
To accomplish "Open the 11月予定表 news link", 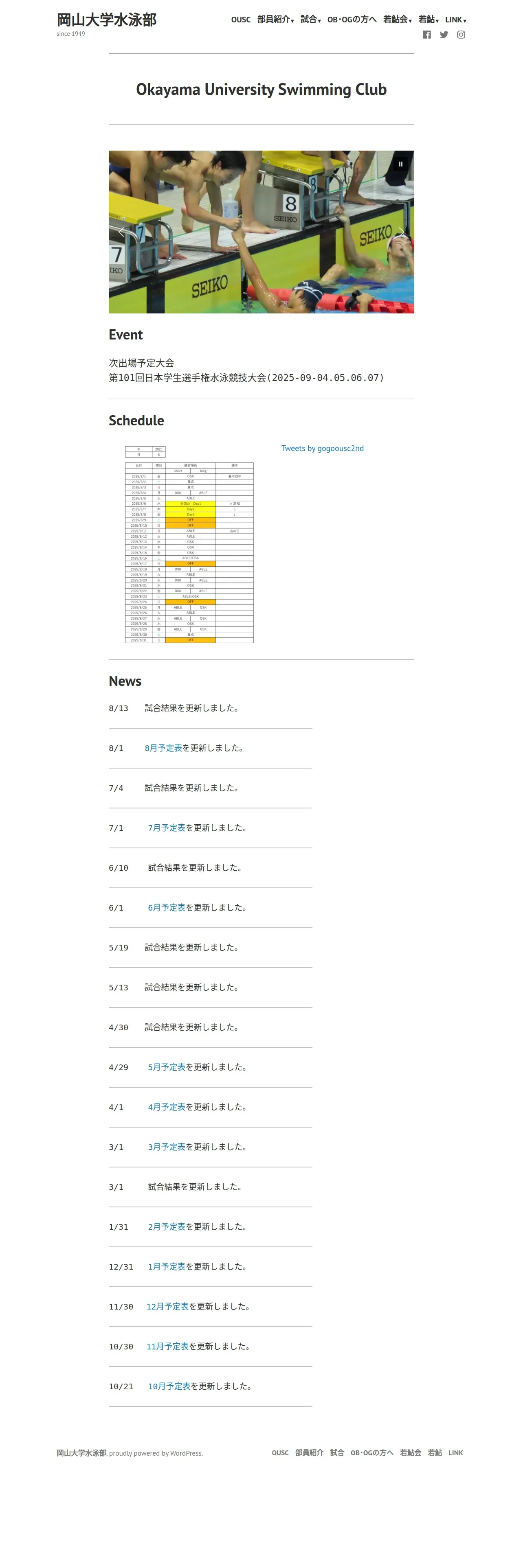I will click(167, 1347).
